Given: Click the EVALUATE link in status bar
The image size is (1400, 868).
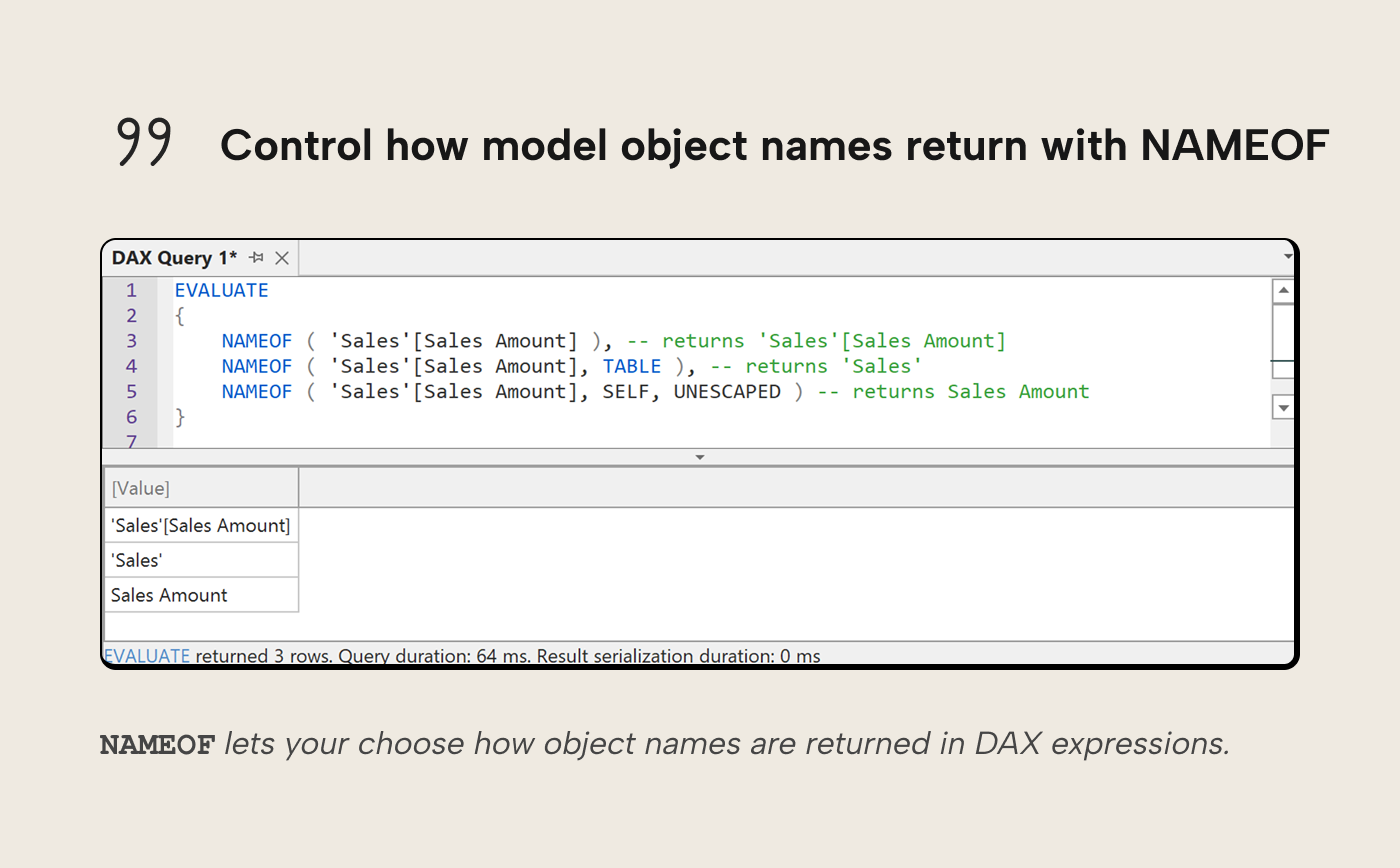Looking at the screenshot, I should 147,656.
